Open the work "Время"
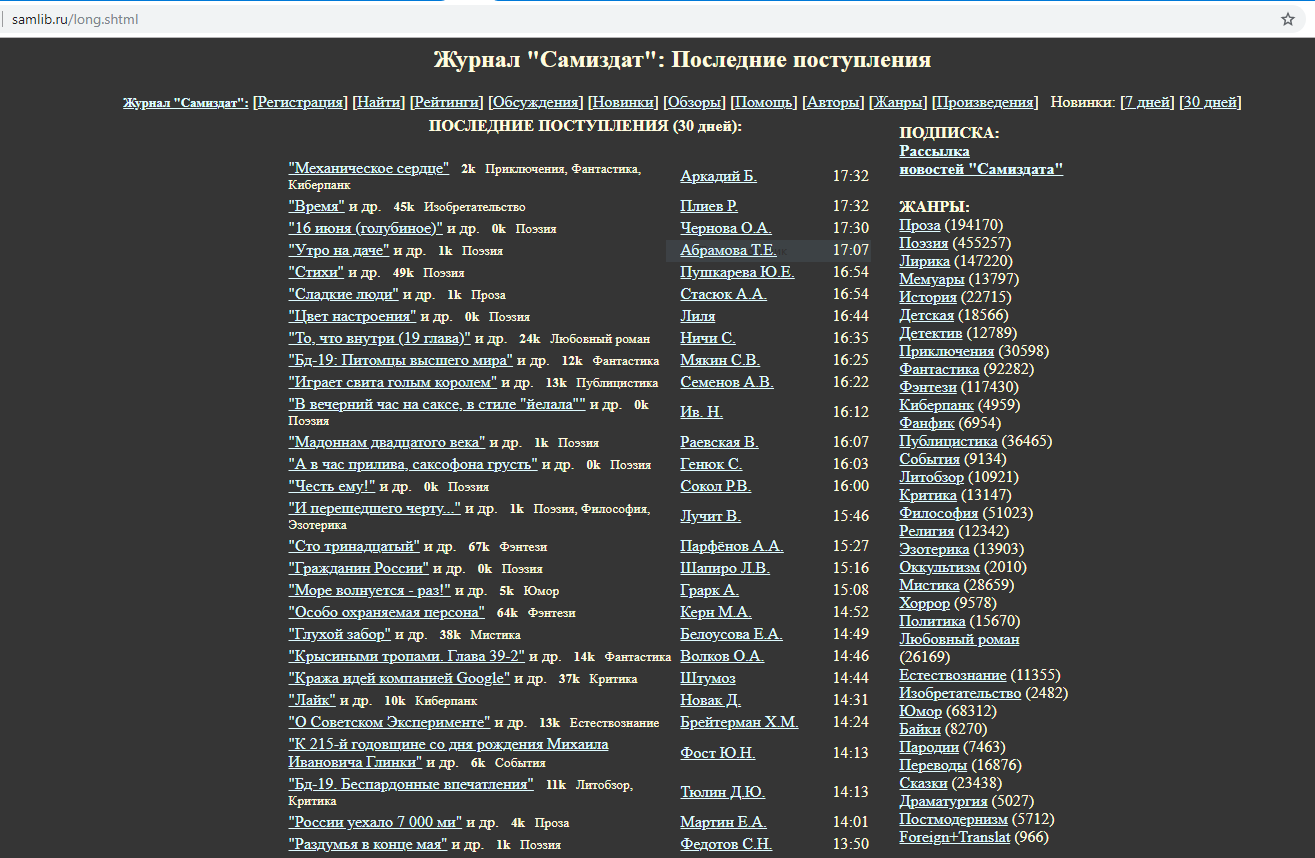The width and height of the screenshot is (1315, 858). point(316,205)
